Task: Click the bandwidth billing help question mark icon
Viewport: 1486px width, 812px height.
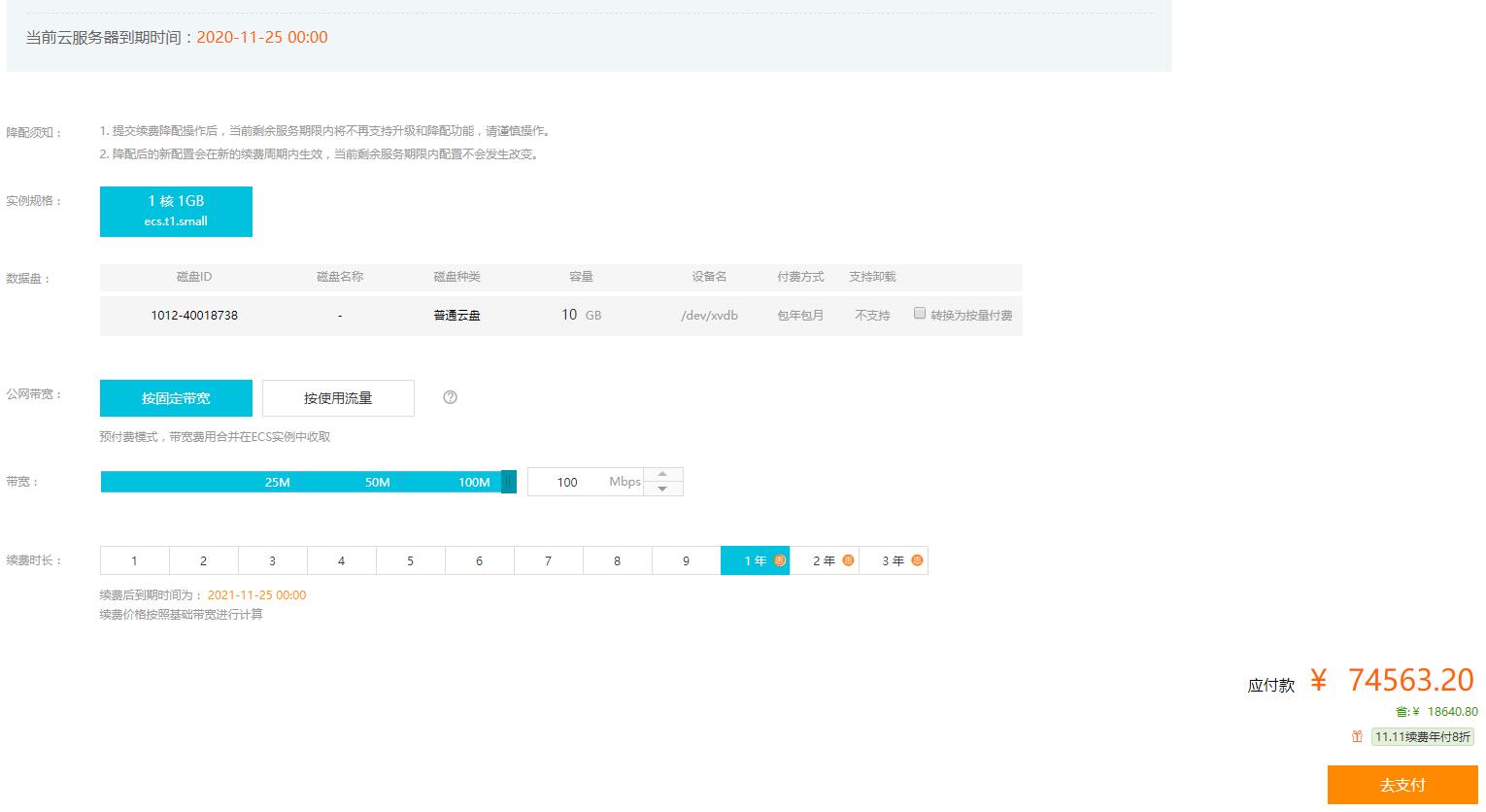Action: 450,397
